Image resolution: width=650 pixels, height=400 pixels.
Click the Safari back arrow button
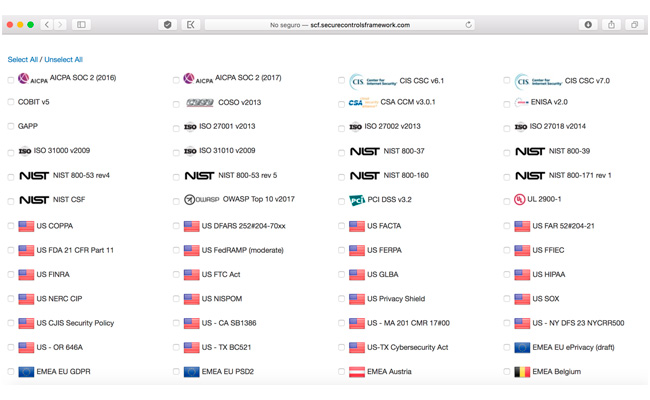tap(47, 25)
